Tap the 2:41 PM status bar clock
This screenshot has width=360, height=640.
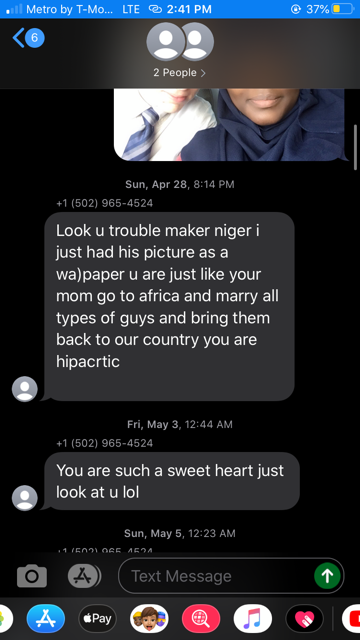tap(189, 9)
